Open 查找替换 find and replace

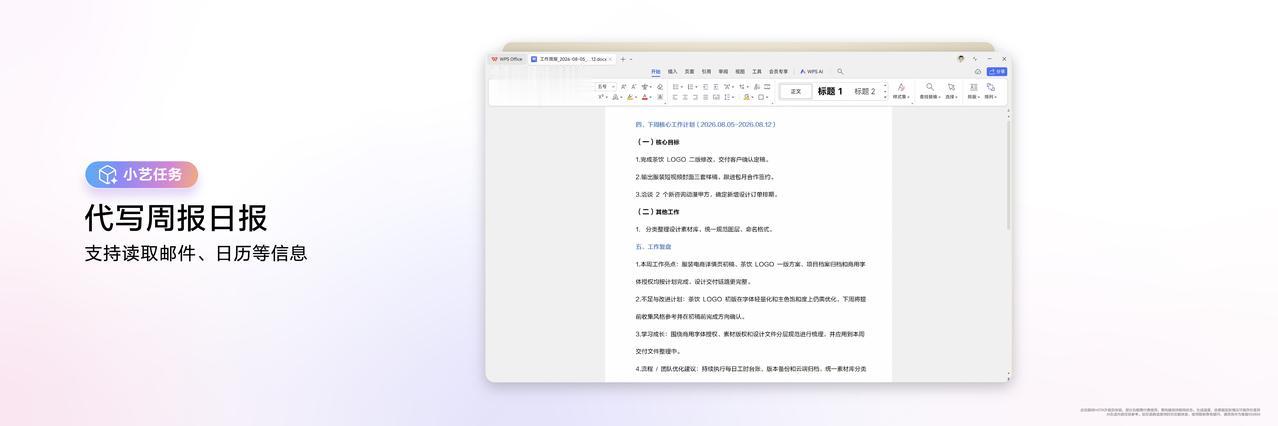coord(930,91)
